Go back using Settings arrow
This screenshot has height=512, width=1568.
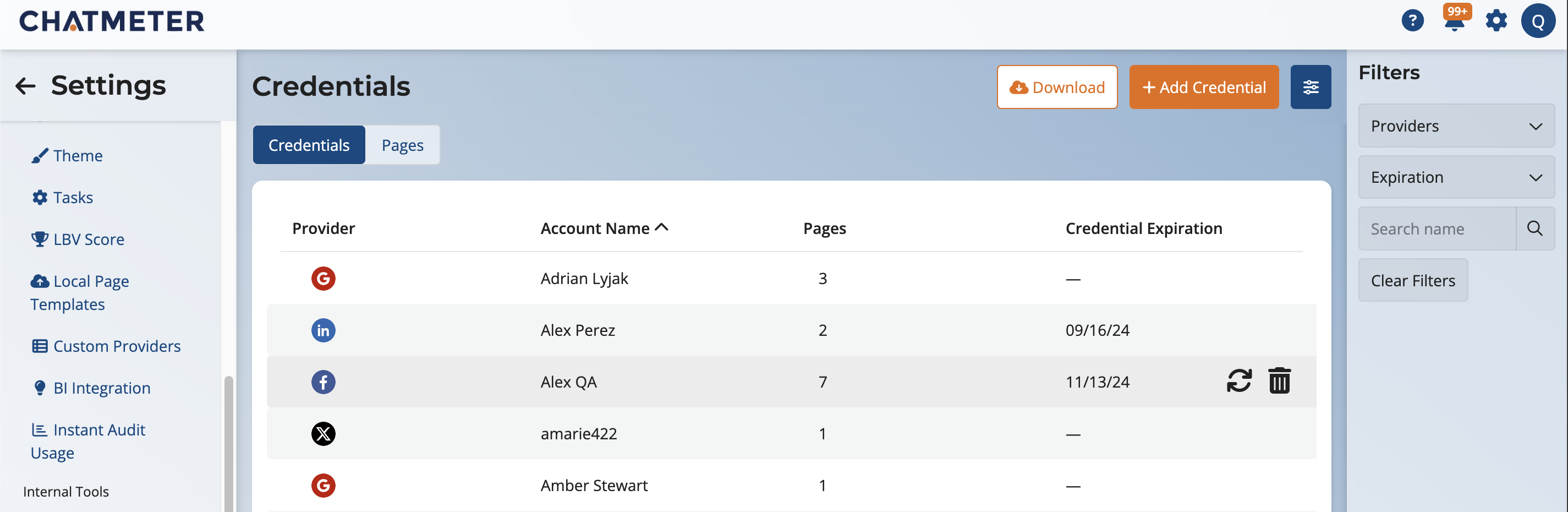pyautogui.click(x=25, y=86)
